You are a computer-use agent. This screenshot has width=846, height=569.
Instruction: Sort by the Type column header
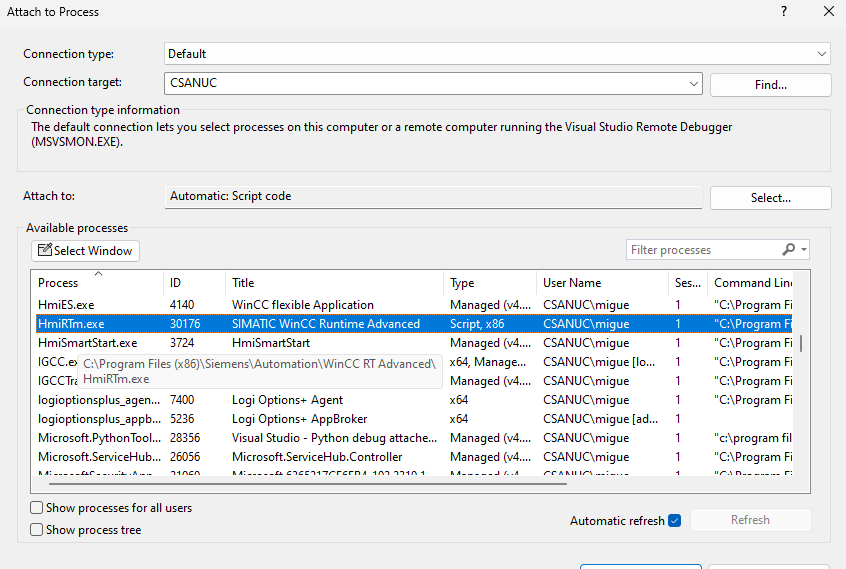tap(490, 283)
